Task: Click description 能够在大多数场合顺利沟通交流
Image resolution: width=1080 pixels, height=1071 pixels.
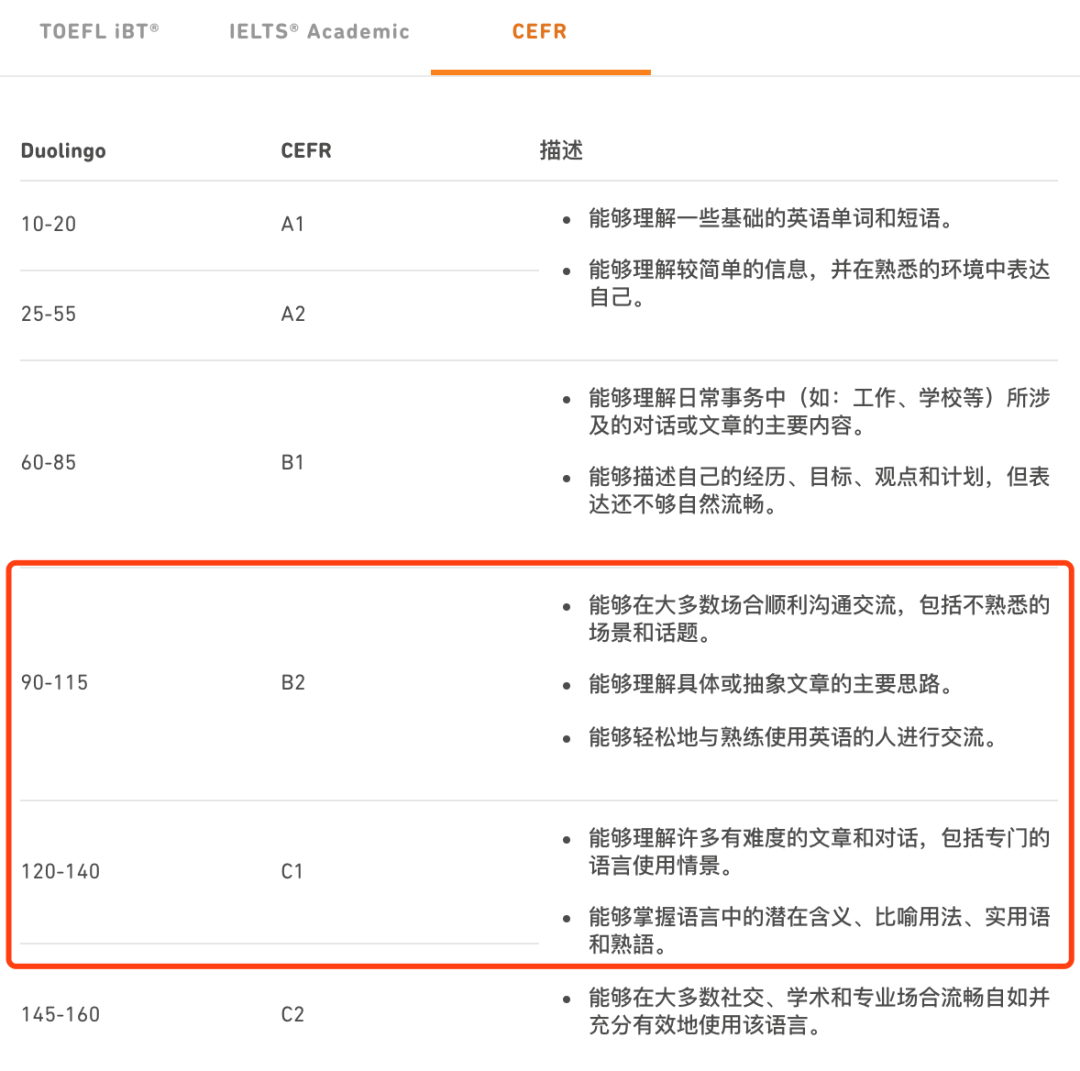Action: click(819, 618)
